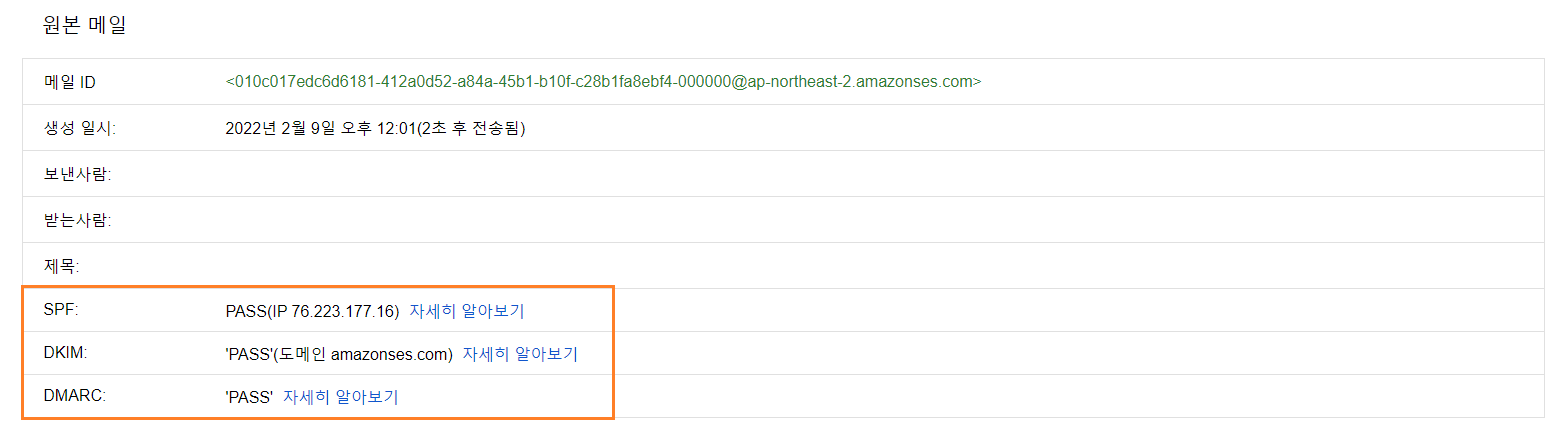This screenshot has height=446, width=1563.
Task: Click the SPF '자세히 알아보기' link
Action: [x=466, y=311]
